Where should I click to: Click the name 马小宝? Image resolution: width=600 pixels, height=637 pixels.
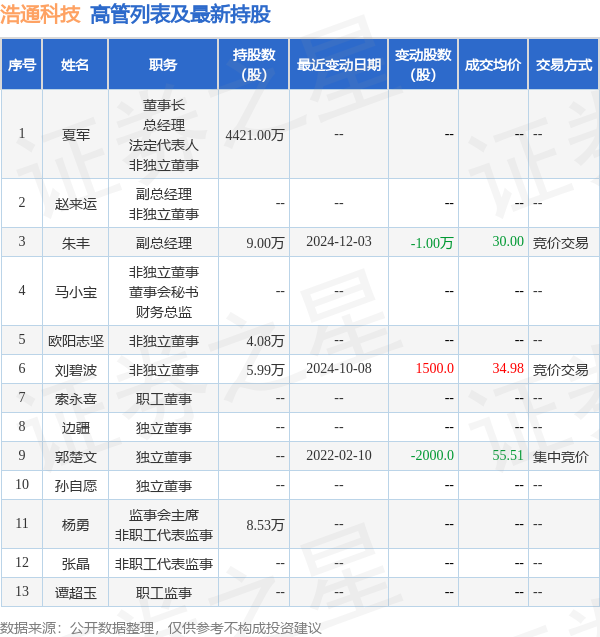76,292
